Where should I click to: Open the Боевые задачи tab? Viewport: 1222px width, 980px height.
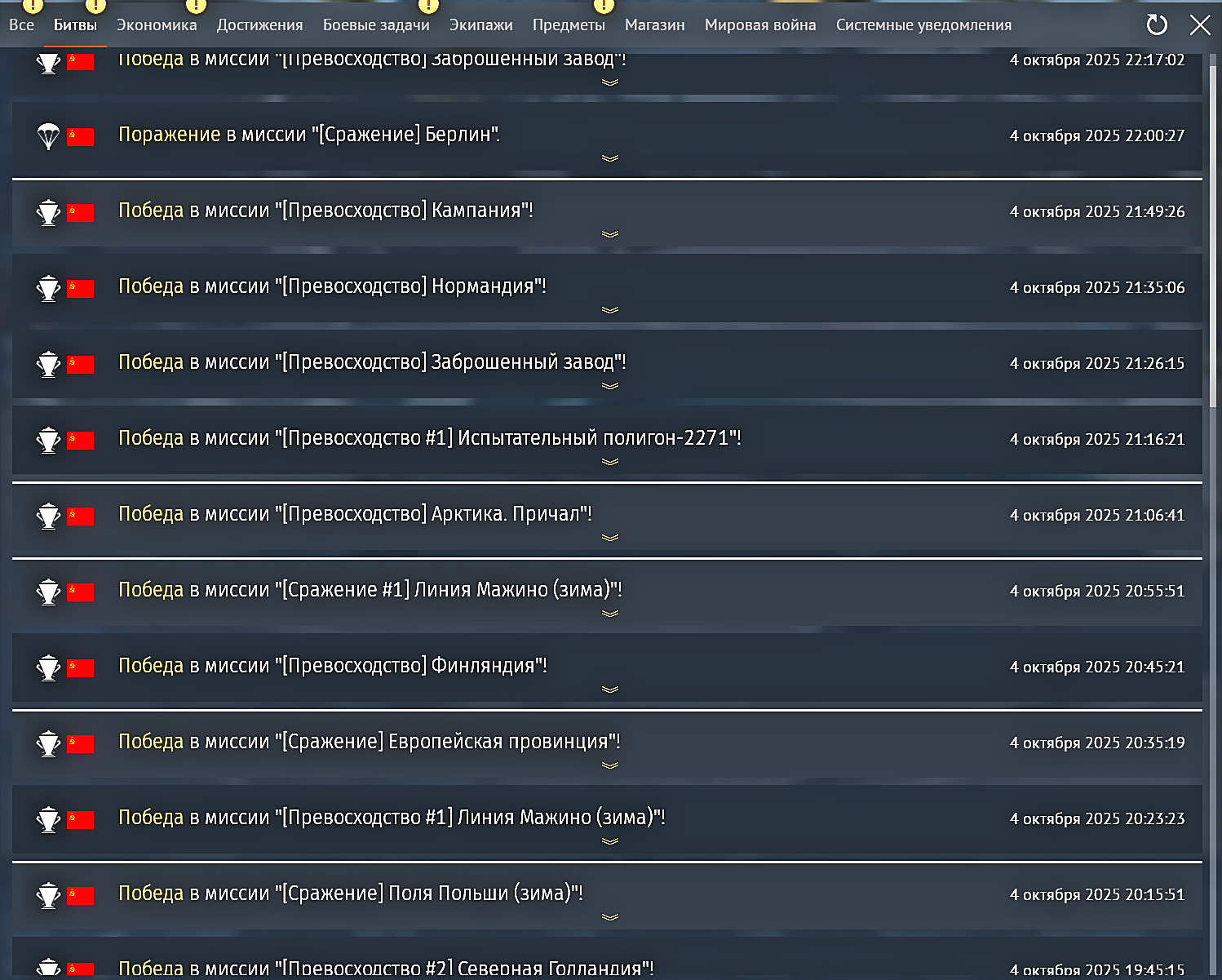376,25
